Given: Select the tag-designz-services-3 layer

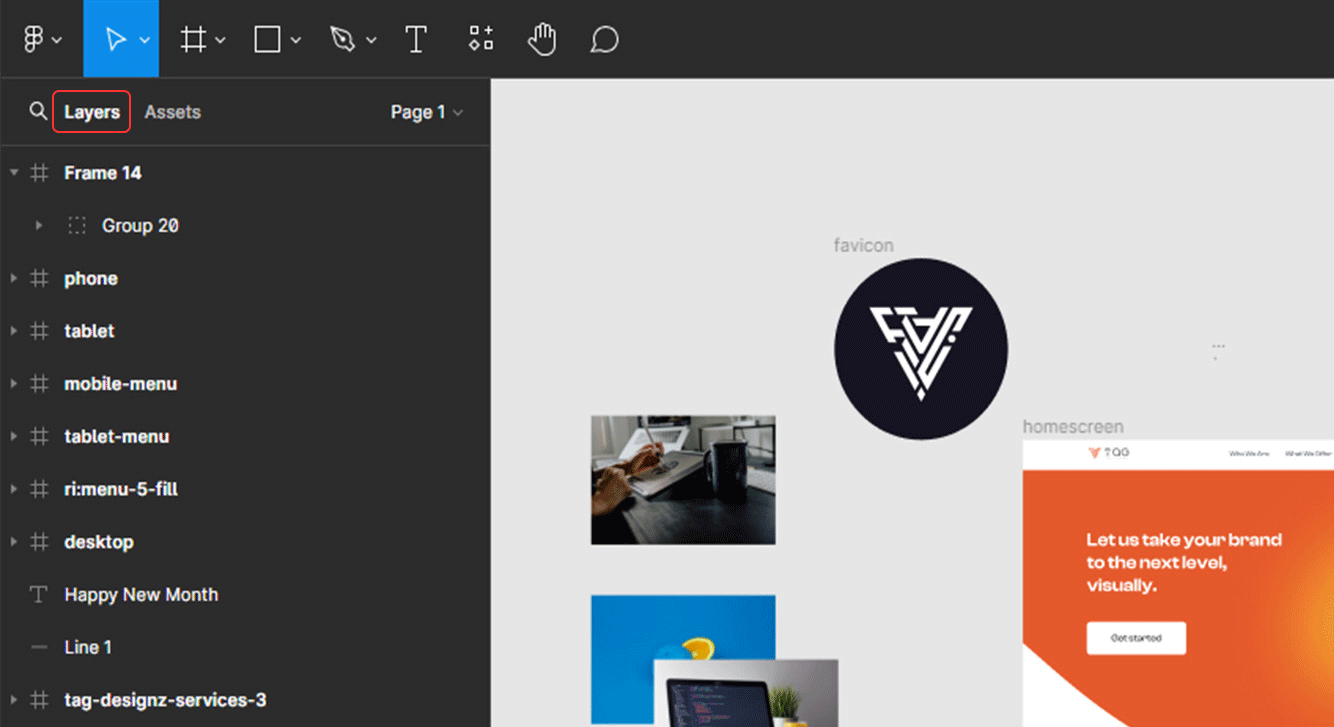Looking at the screenshot, I should [245, 700].
